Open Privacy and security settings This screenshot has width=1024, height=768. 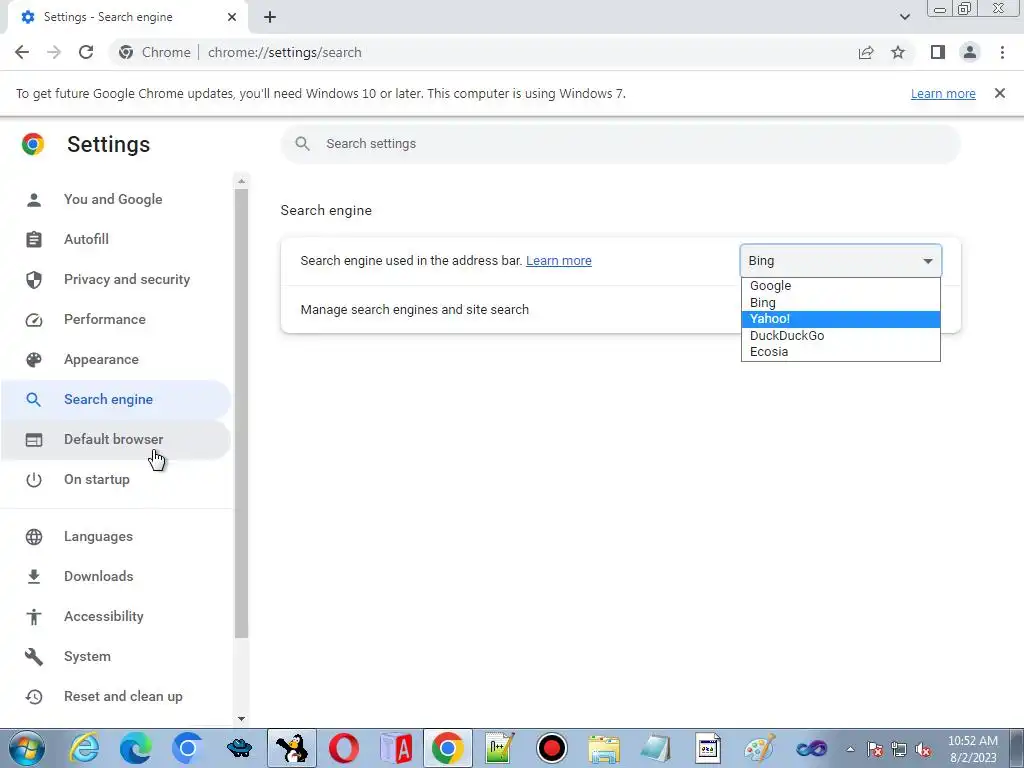click(116, 280)
